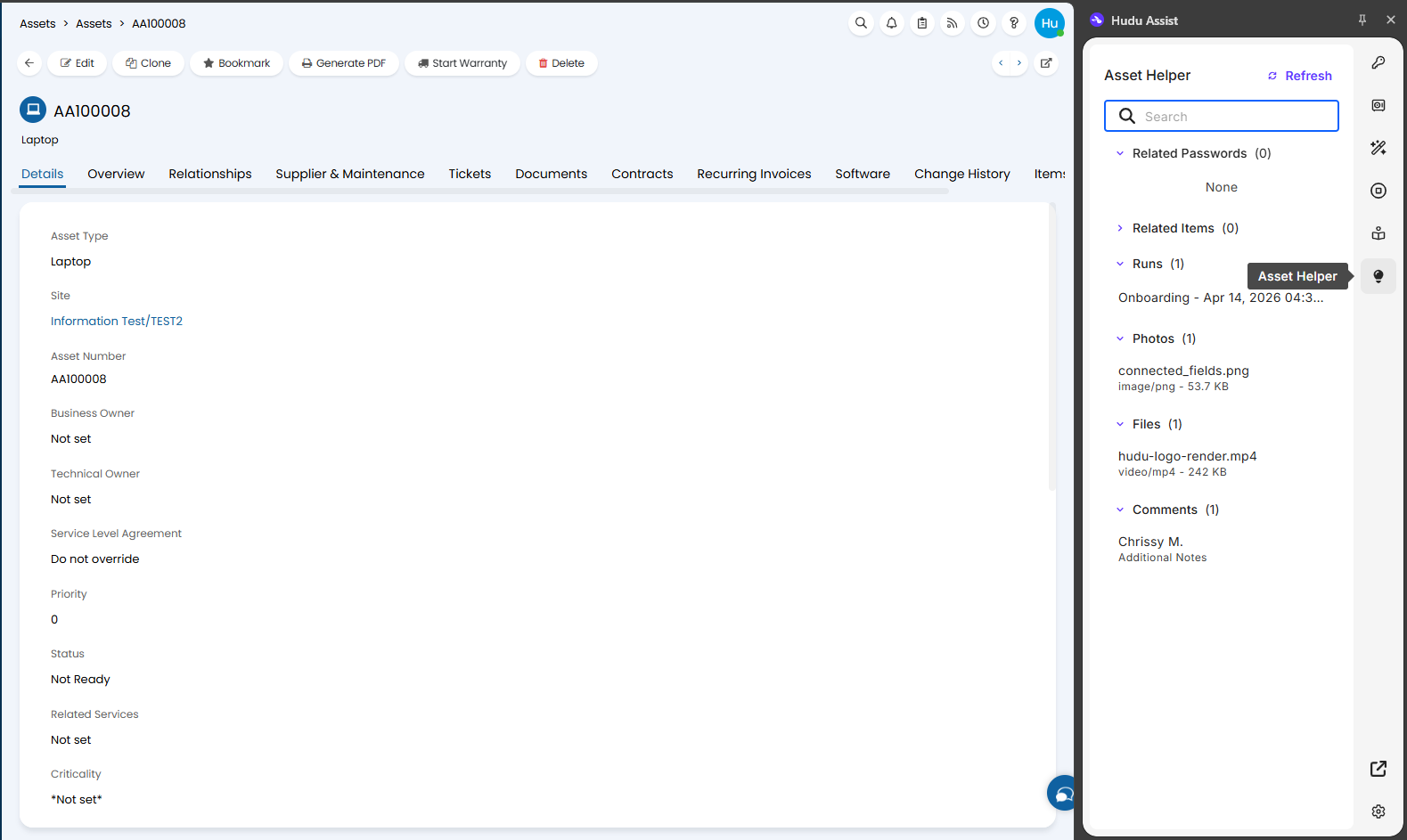This screenshot has height=840, width=1407.
Task: Open the Tickets tab
Action: 470,174
